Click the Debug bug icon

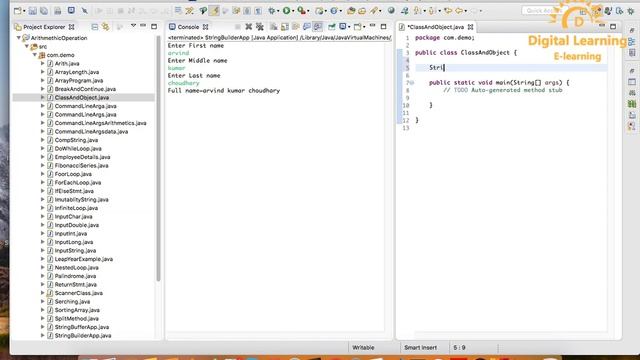tap(272, 11)
